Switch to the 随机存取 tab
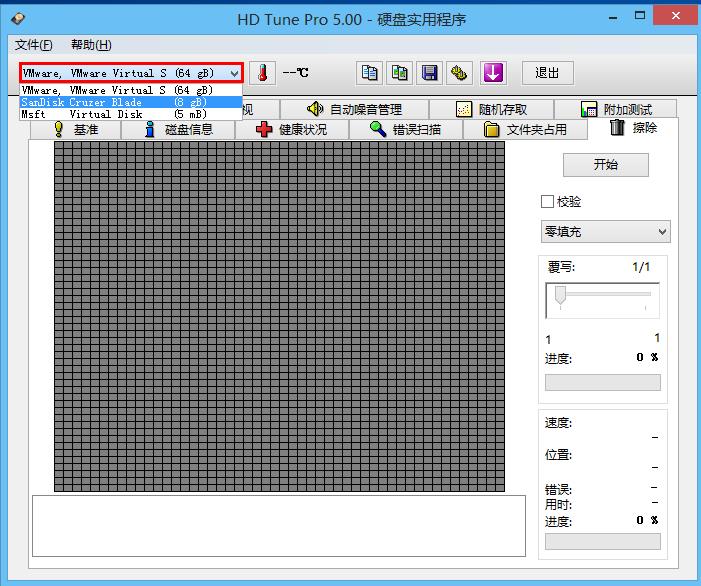Image resolution: width=701 pixels, height=586 pixels. pos(492,110)
